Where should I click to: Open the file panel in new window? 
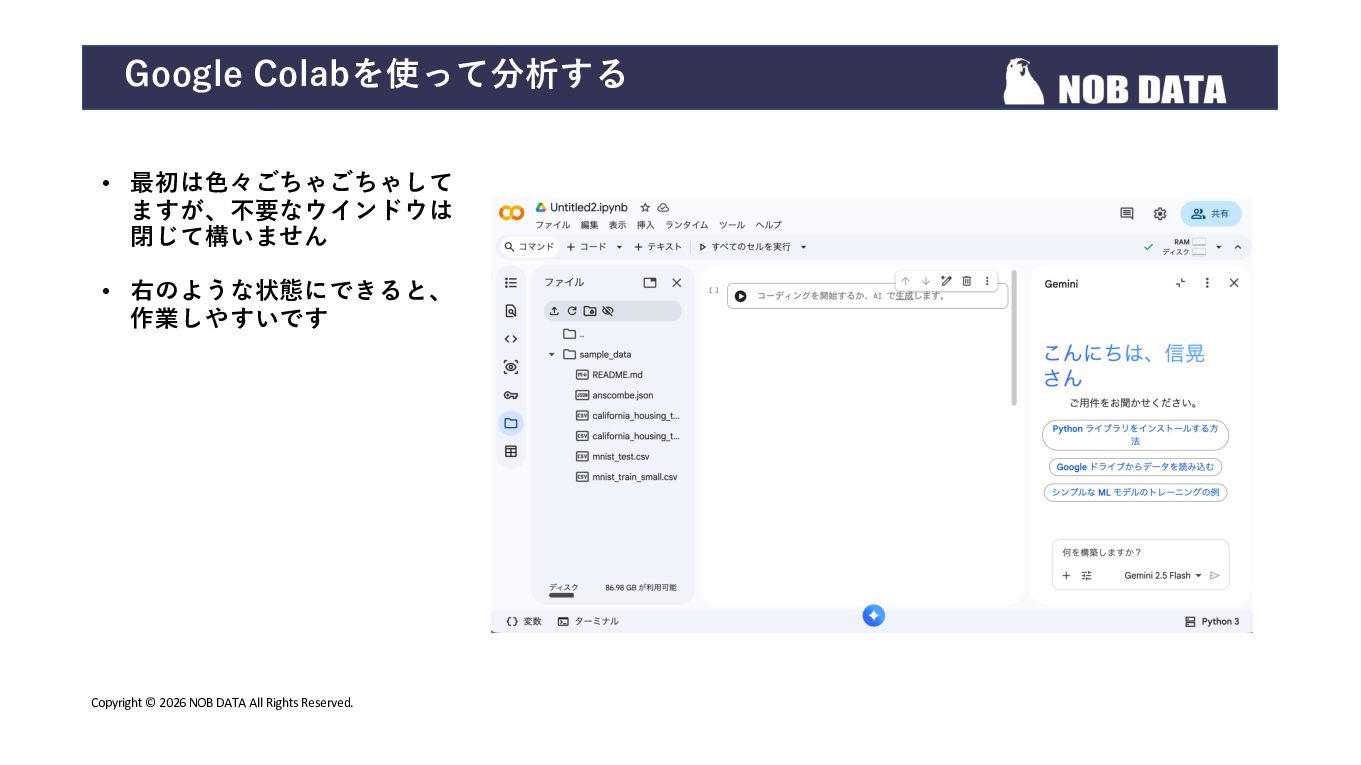[650, 283]
